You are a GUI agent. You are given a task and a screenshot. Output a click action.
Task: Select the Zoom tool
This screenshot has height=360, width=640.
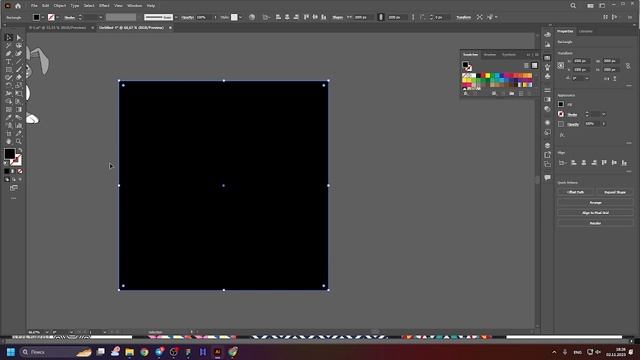(x=19, y=141)
